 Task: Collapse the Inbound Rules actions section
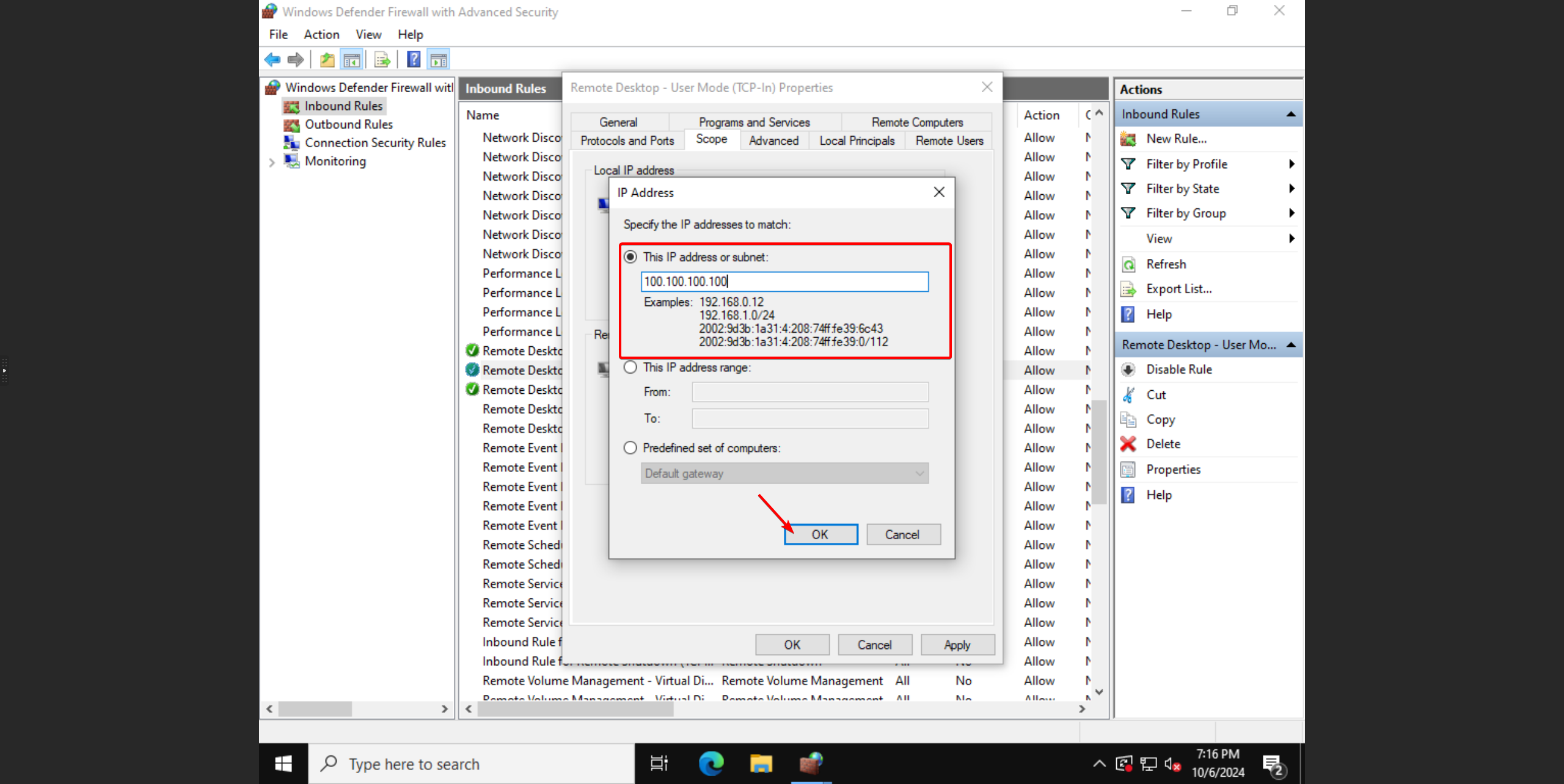click(x=1291, y=114)
